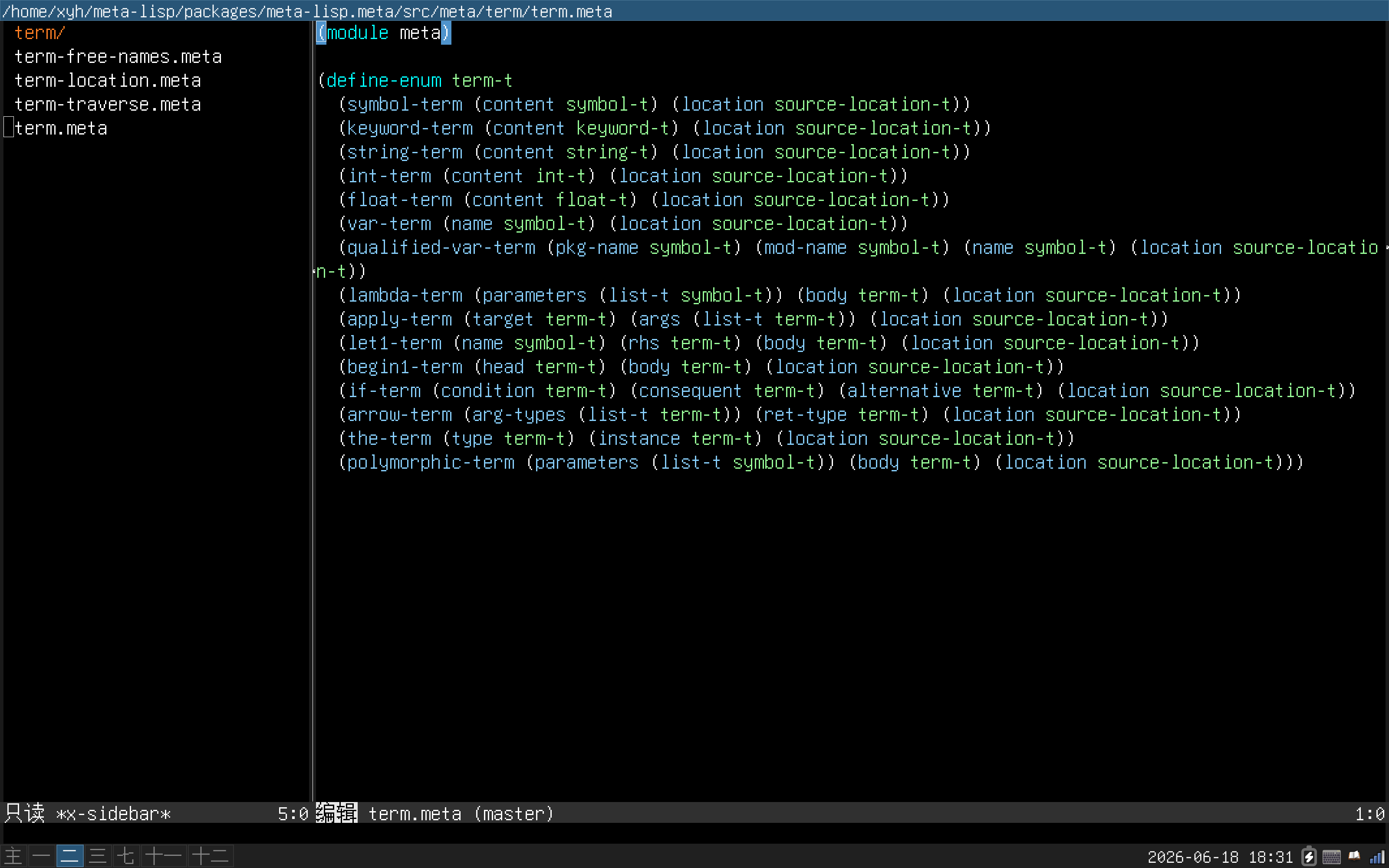
Task: Click mod-name field in qualified-var-term
Action: coord(805,247)
